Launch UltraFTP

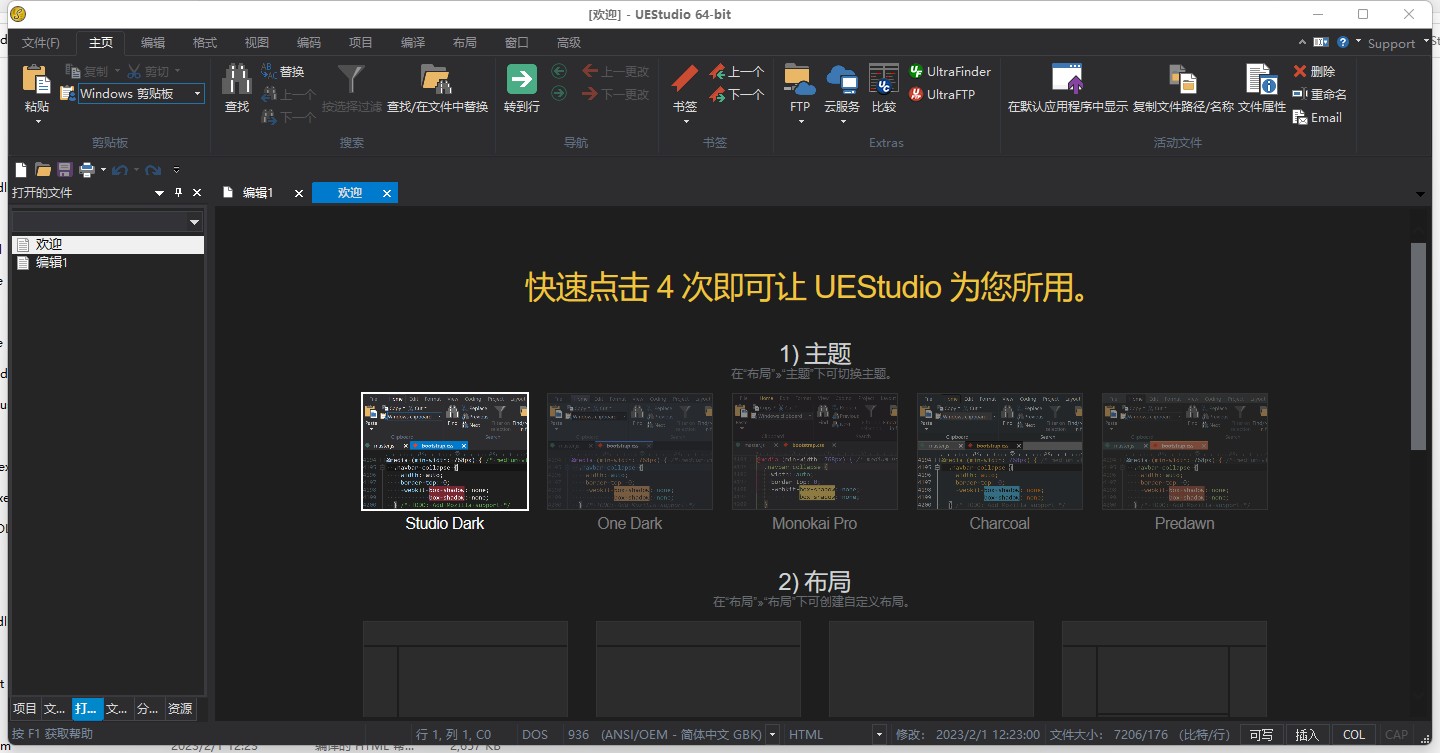pos(942,94)
